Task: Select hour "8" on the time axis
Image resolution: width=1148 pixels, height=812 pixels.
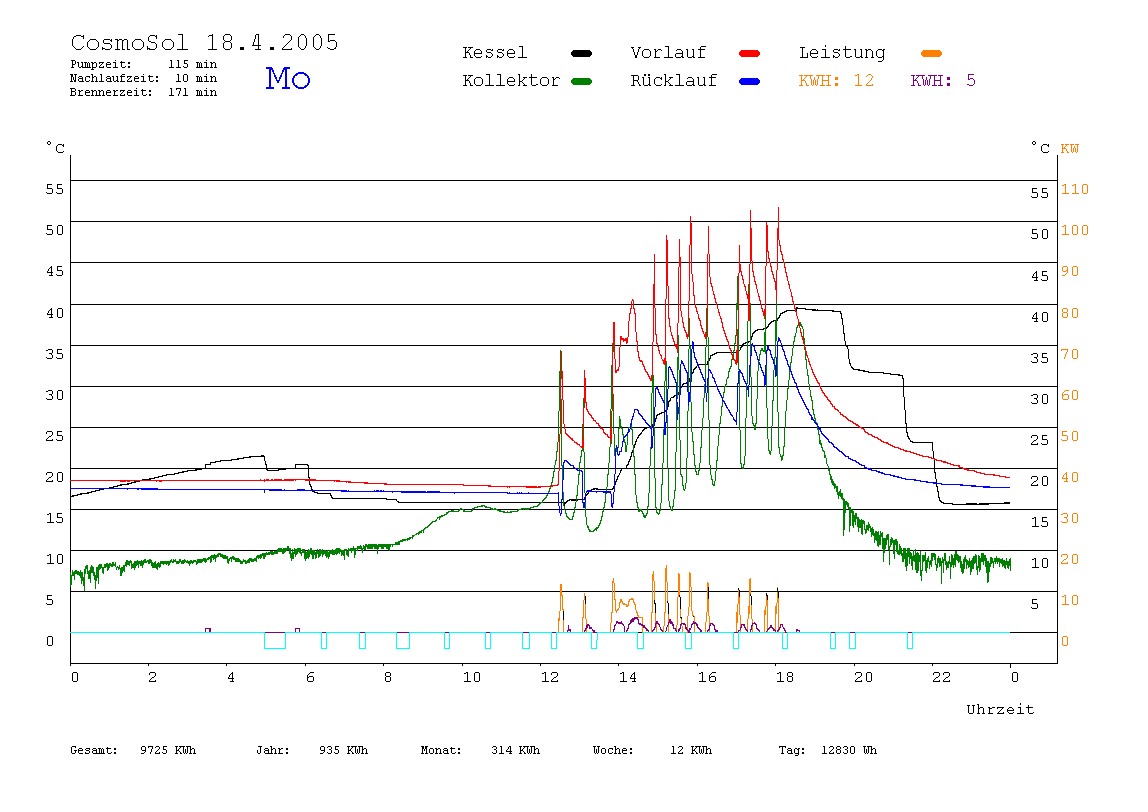Action: pos(388,677)
